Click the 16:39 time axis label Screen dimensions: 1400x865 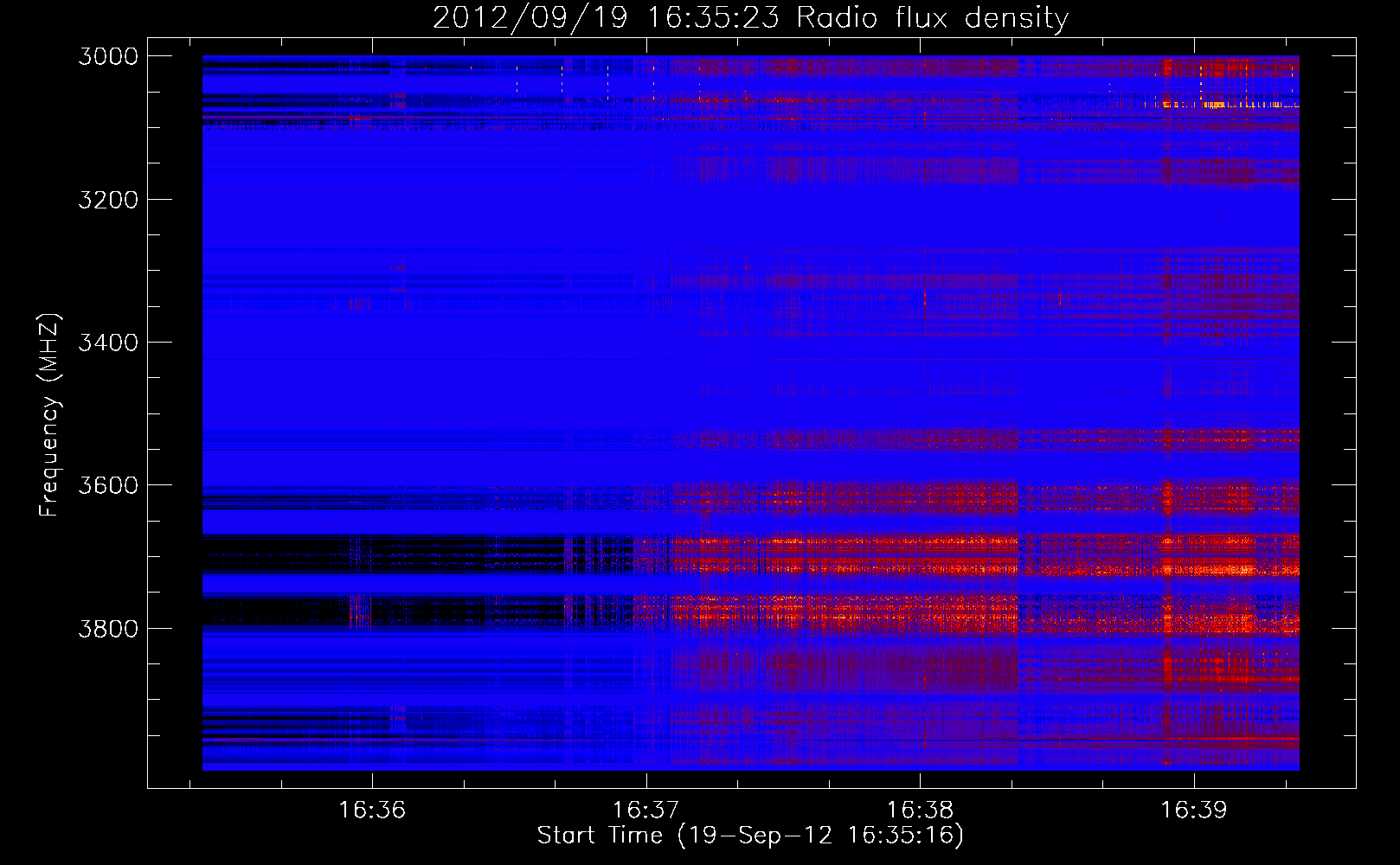[1194, 811]
